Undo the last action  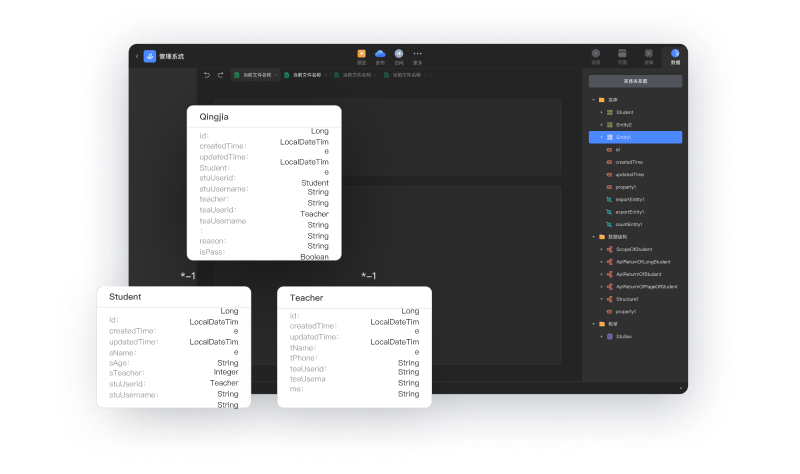click(x=207, y=75)
